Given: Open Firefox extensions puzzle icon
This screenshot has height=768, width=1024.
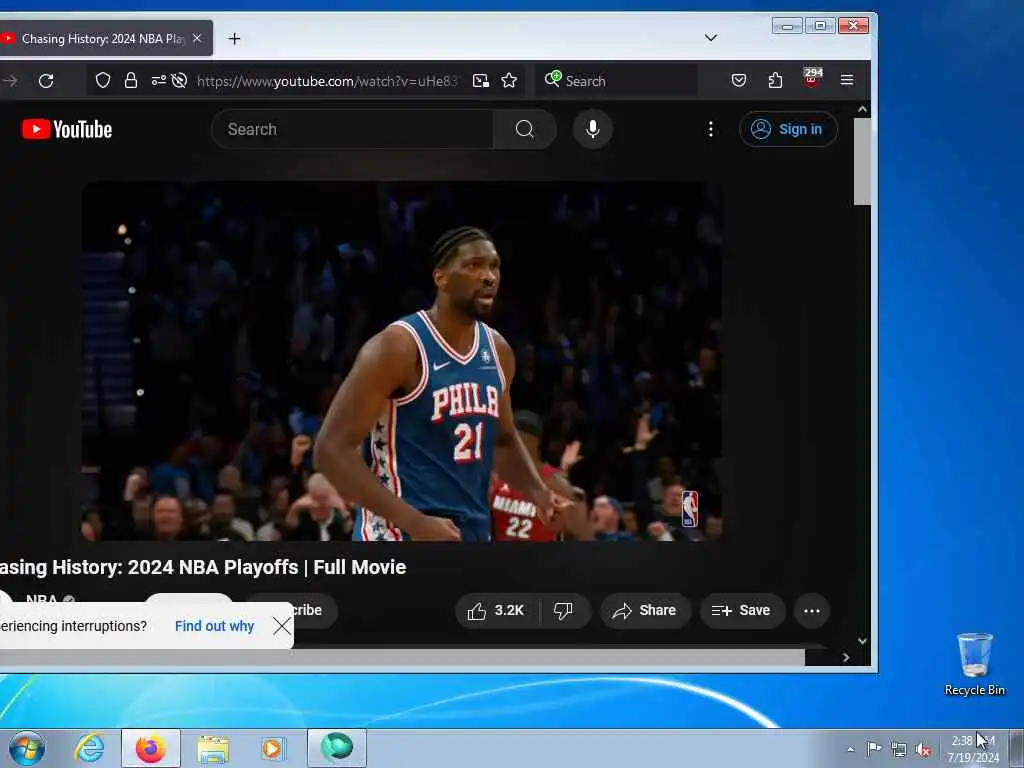Looking at the screenshot, I should [775, 80].
